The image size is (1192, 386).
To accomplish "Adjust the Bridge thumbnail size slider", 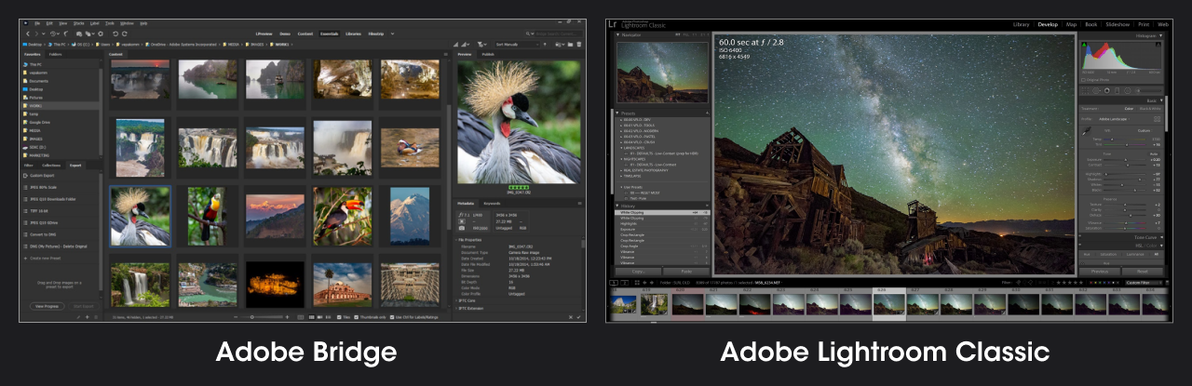I will coord(262,317).
